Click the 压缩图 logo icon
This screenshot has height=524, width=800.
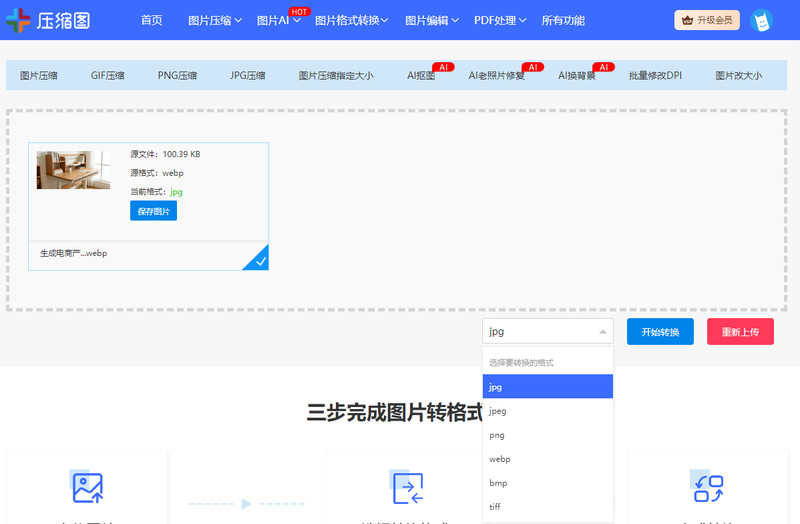pos(19,20)
